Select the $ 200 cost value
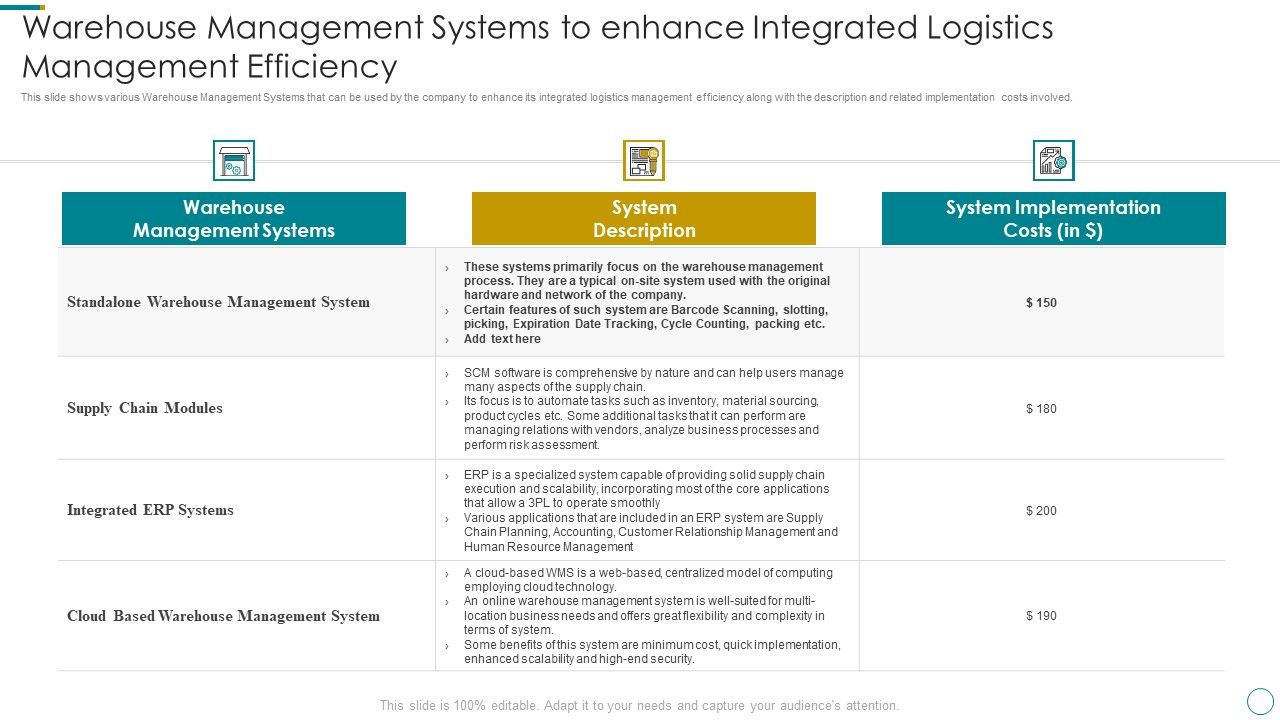The height and width of the screenshot is (720, 1280). (1040, 510)
